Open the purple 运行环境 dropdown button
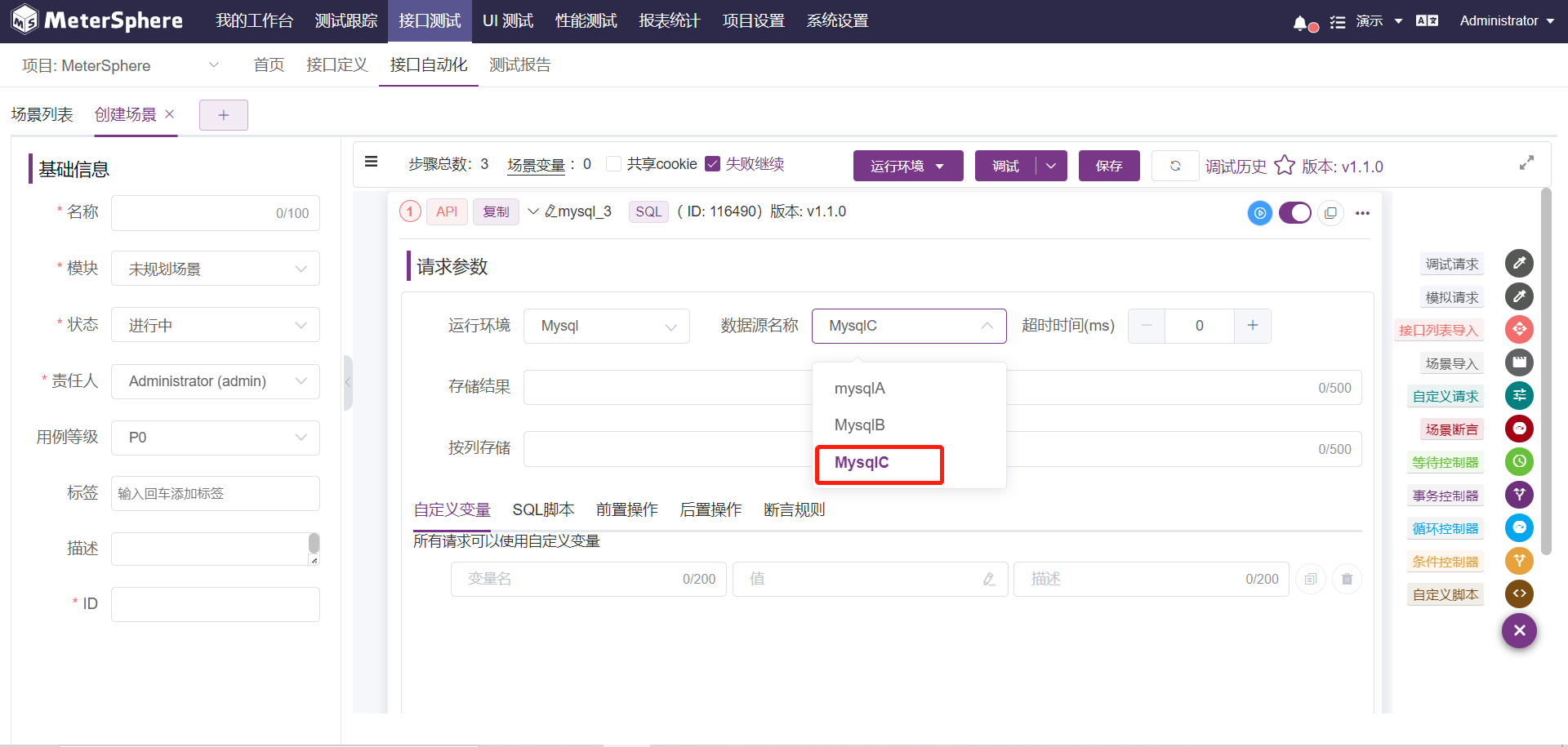This screenshot has width=1568, height=747. coord(908,166)
